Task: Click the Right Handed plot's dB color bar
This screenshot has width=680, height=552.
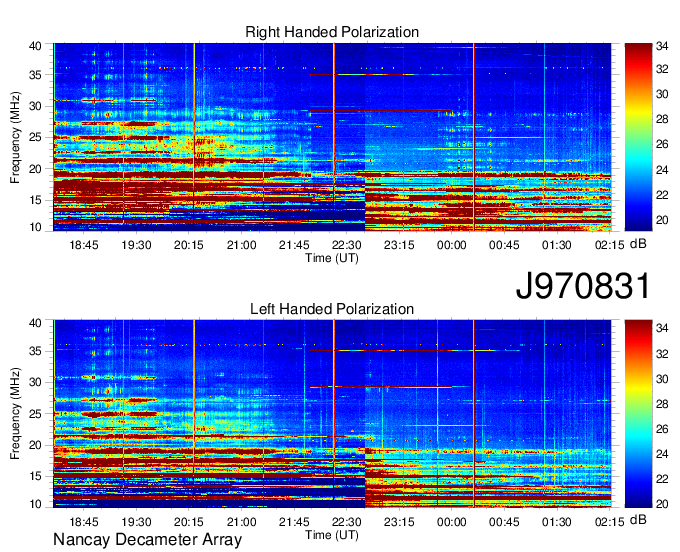Action: click(638, 137)
